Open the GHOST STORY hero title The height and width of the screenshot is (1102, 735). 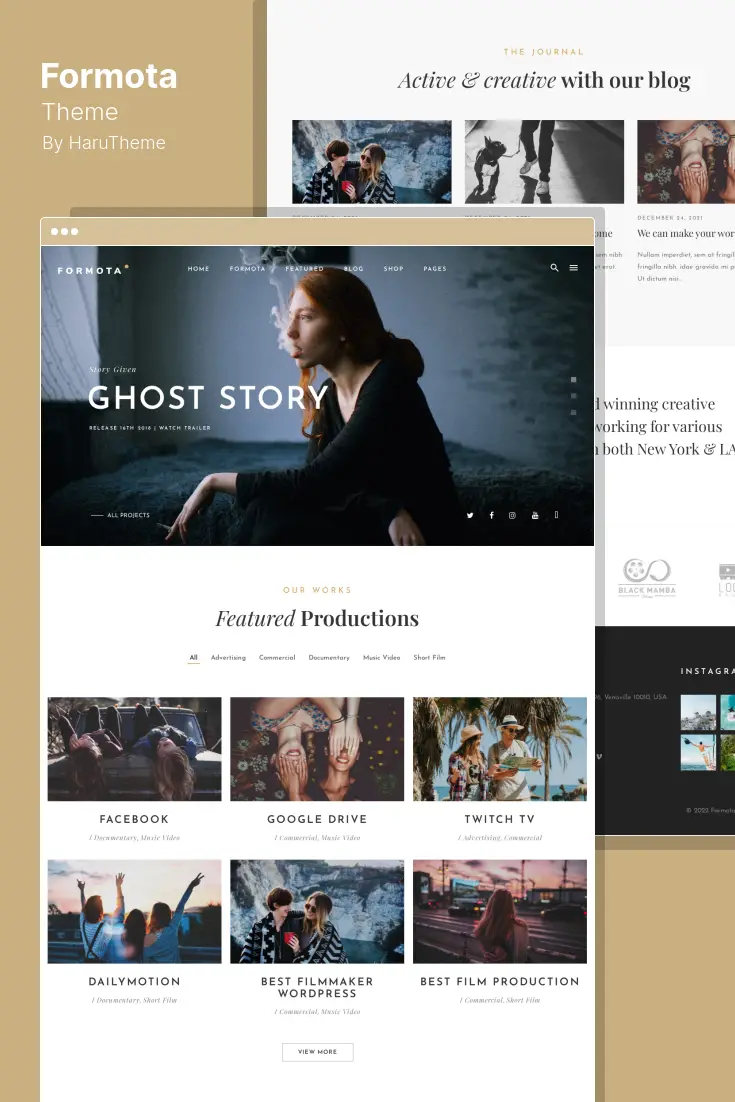point(209,397)
